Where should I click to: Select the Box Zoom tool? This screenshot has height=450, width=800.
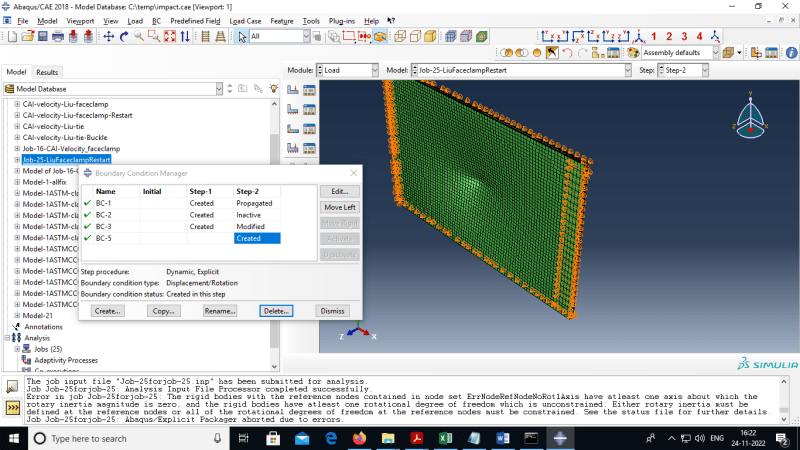[154, 36]
